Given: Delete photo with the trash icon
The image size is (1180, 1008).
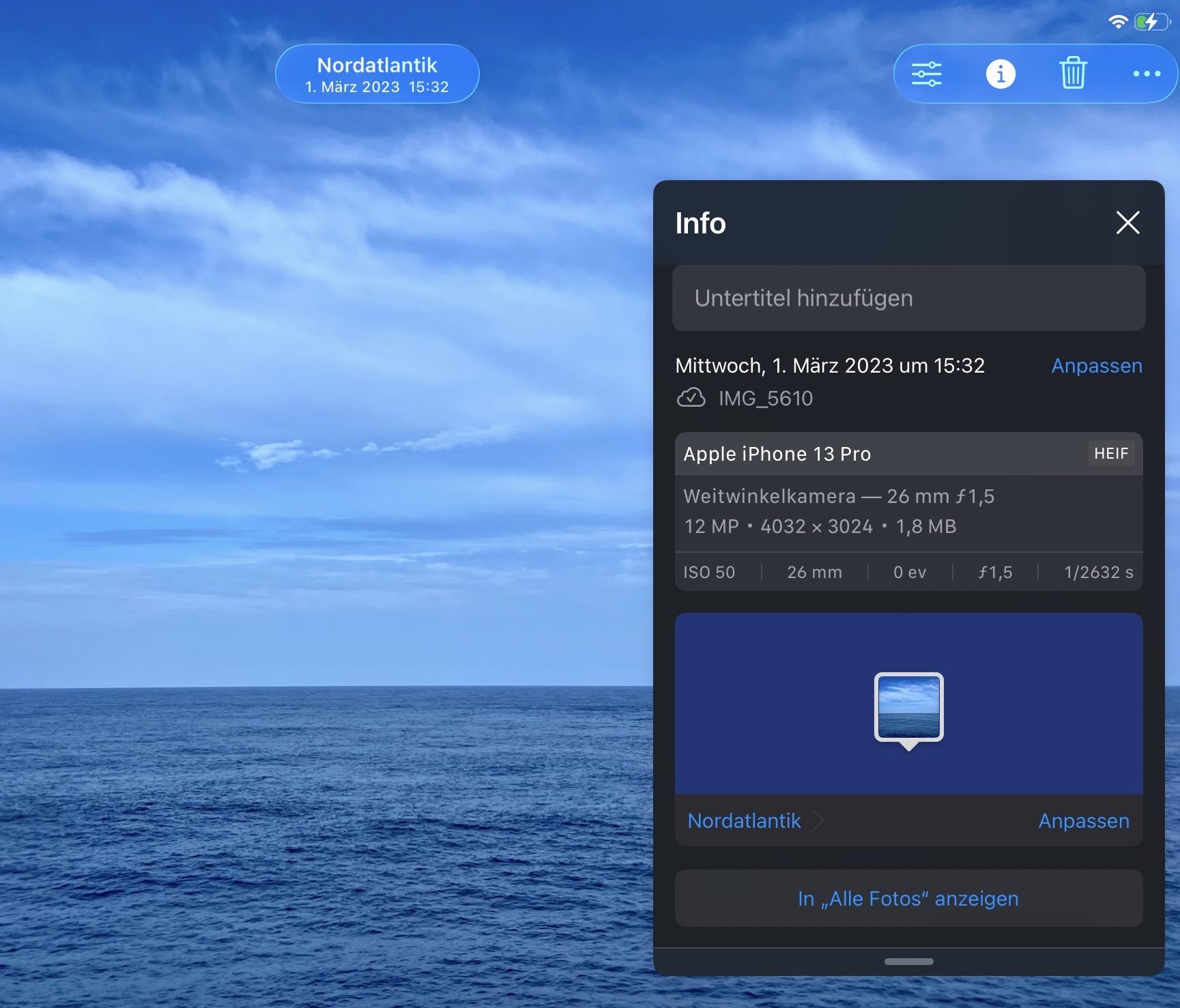Looking at the screenshot, I should [x=1073, y=74].
